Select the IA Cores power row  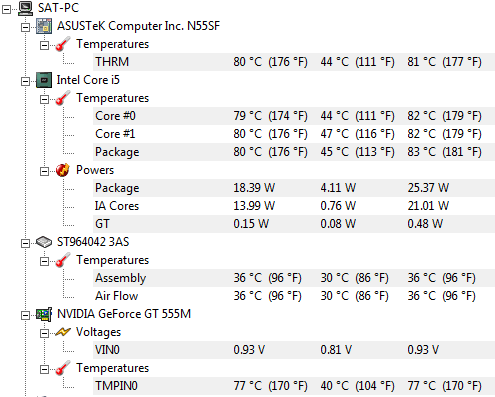(x=294, y=206)
